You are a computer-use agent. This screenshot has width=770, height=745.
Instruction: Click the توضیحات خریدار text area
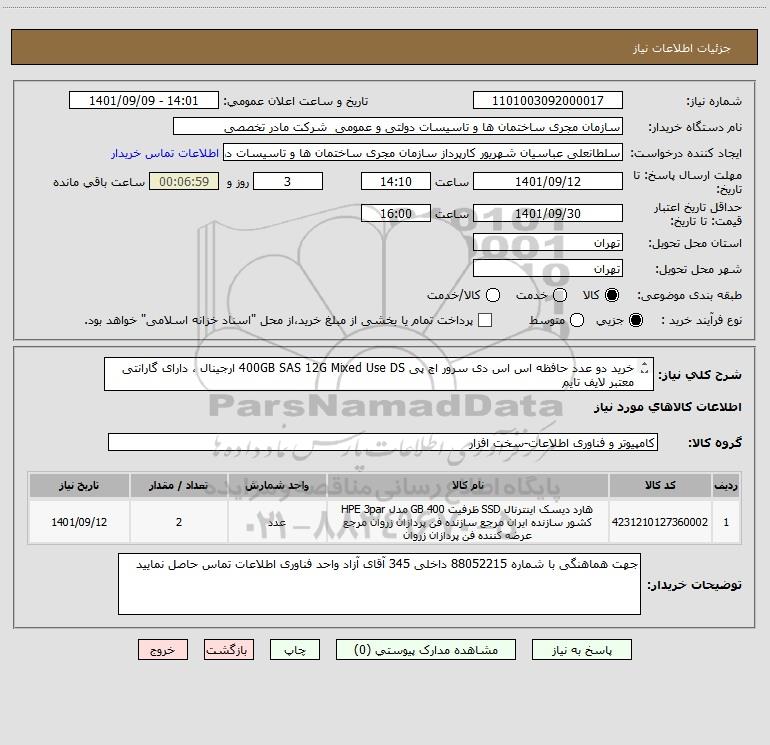(379, 584)
